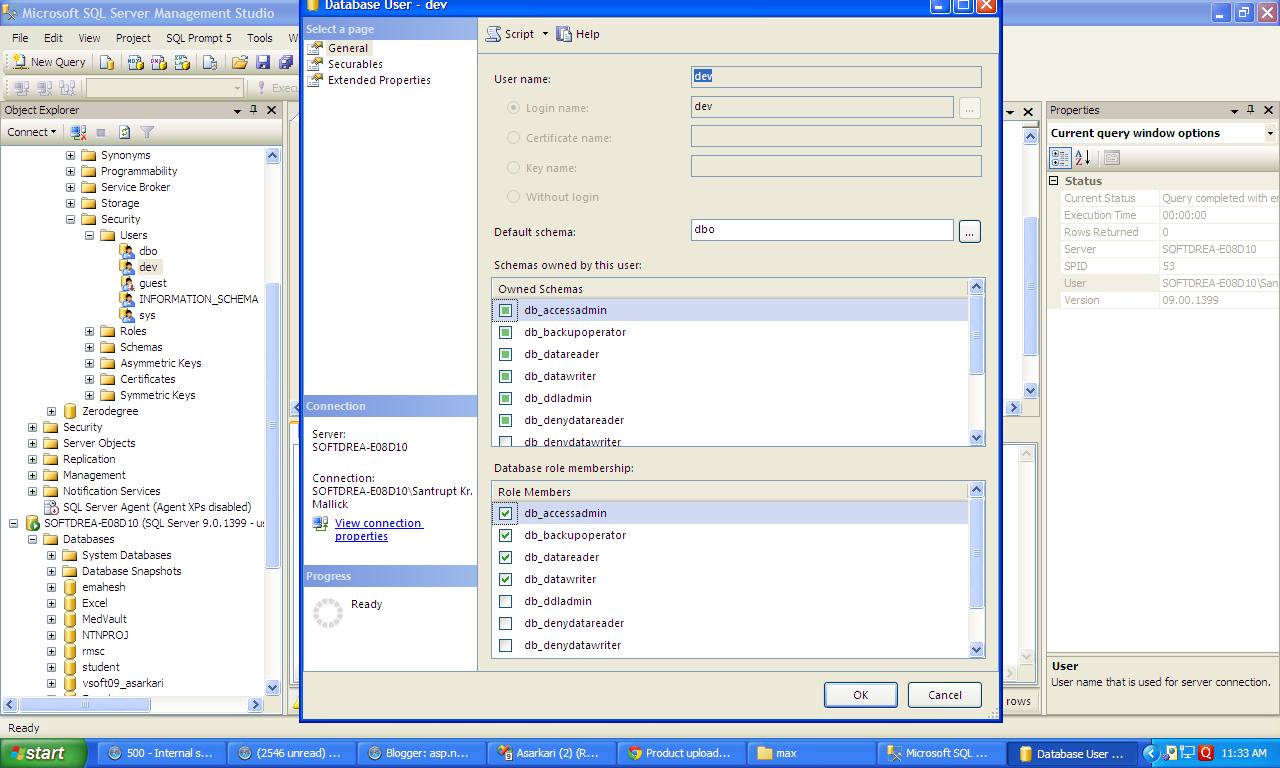Click the Save All toolbar icon
1280x768 pixels.
click(x=286, y=62)
